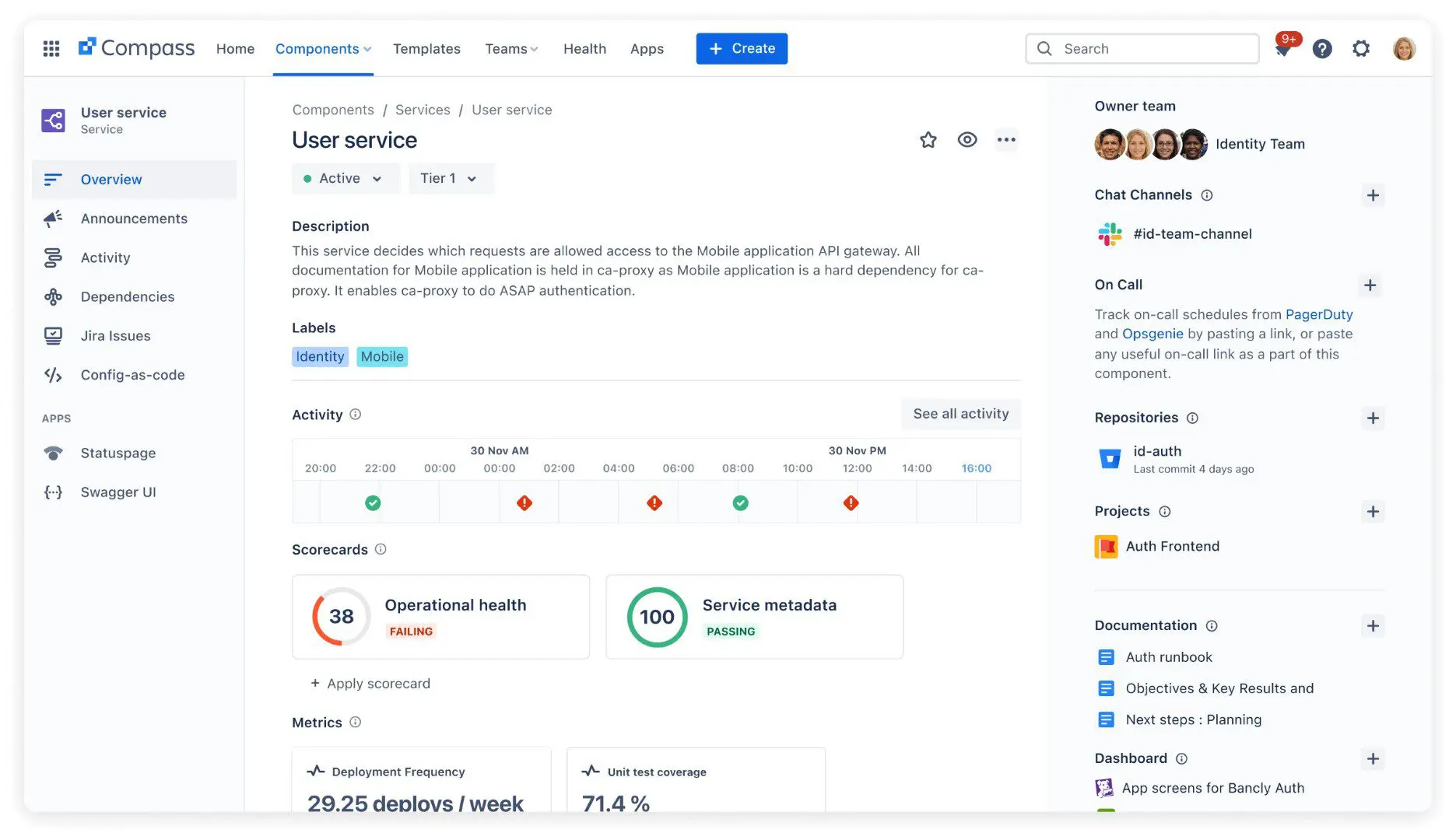This screenshot has width=1456, height=840.
Task: Expand the Tier 1 dropdown
Action: tap(451, 179)
